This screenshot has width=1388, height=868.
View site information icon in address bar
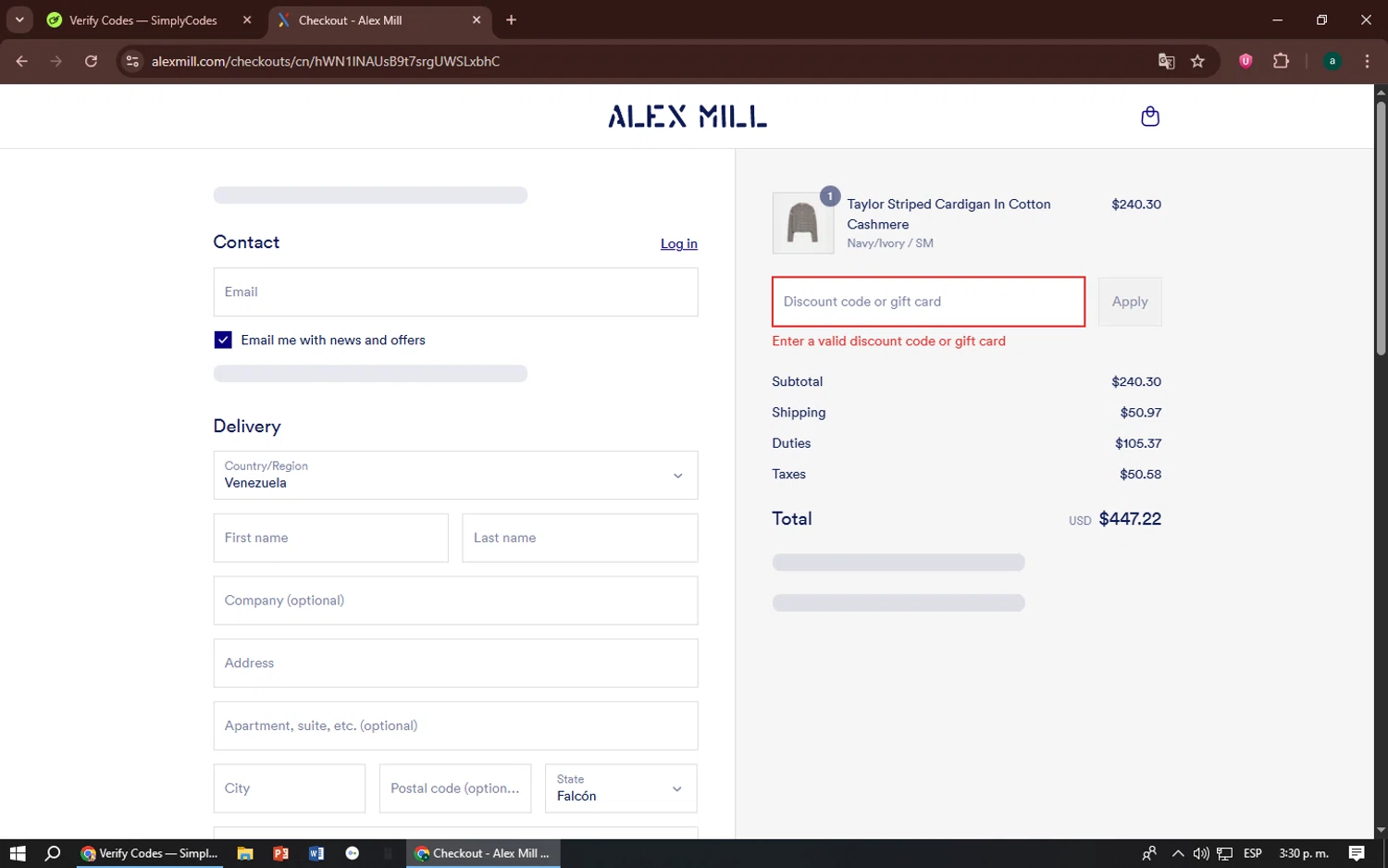132,61
